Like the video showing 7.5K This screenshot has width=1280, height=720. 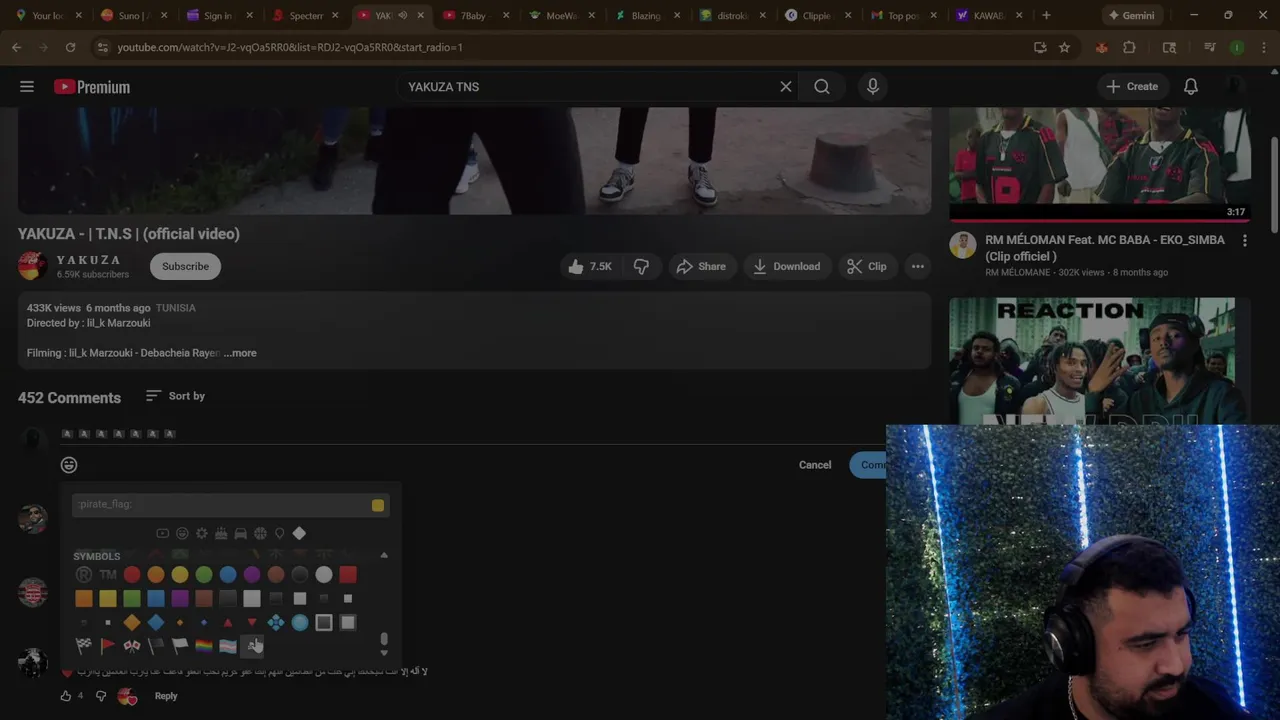589,266
